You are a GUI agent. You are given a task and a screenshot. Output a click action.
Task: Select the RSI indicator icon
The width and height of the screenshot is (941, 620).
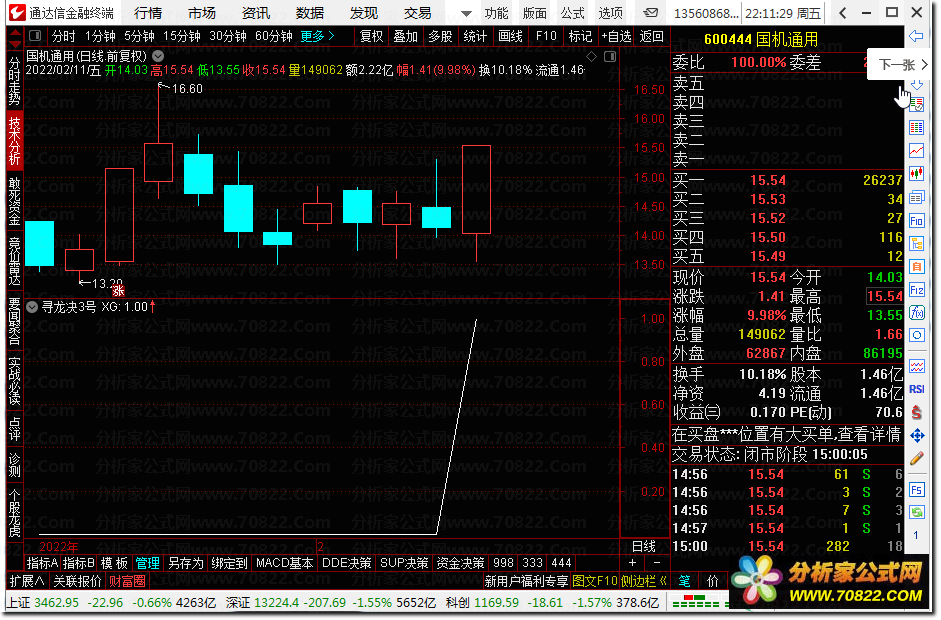916,390
